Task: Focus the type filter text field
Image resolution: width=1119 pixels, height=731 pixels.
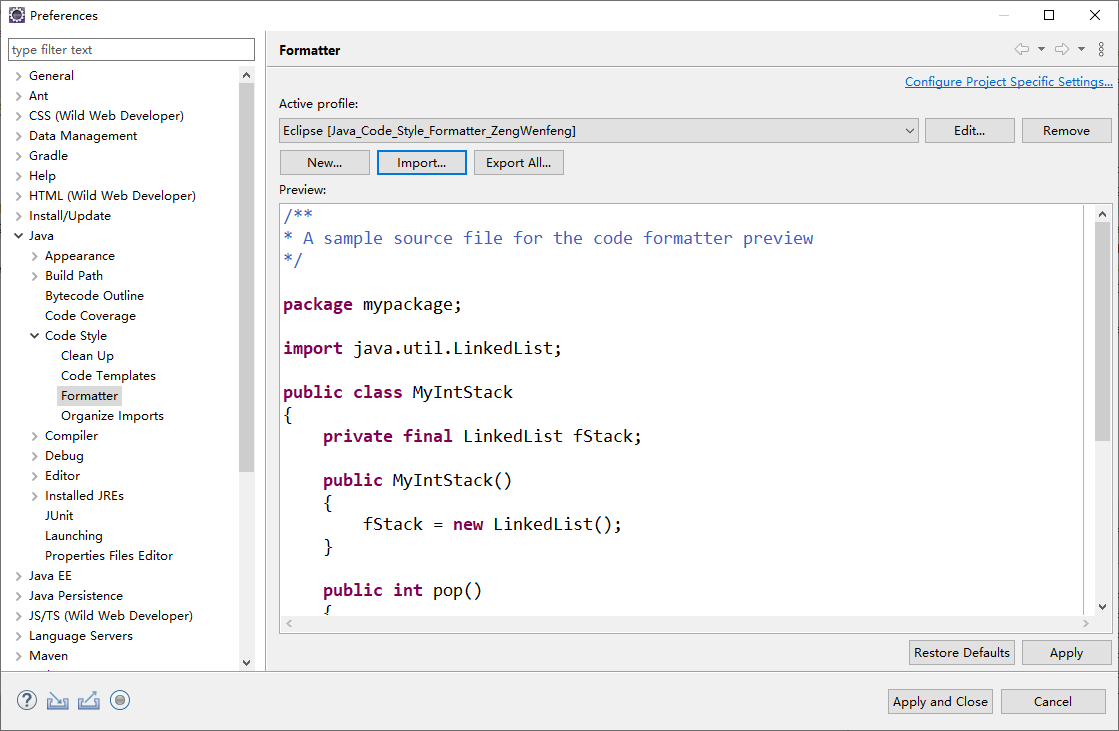Action: click(131, 49)
